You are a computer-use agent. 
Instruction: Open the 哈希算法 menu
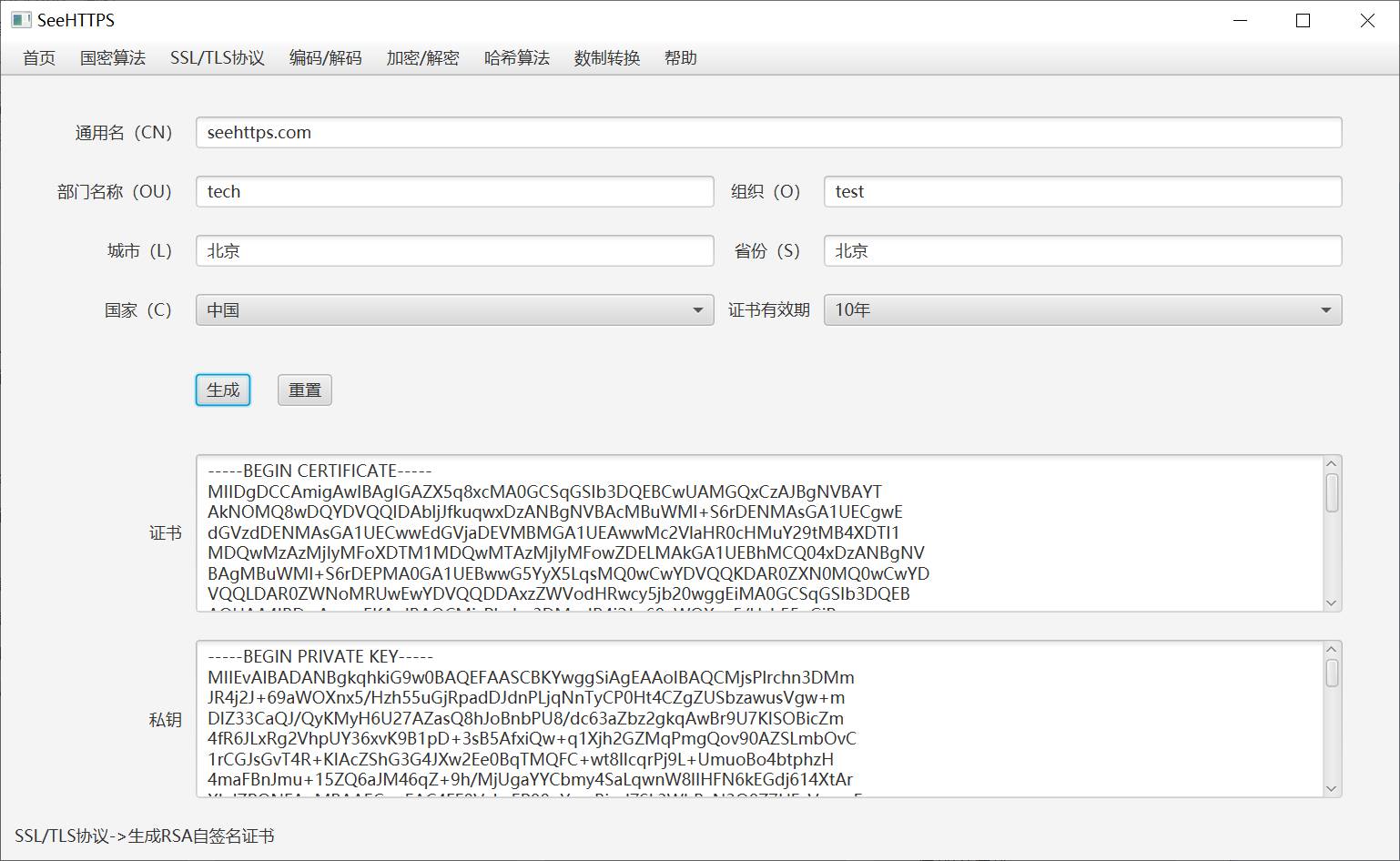click(517, 58)
